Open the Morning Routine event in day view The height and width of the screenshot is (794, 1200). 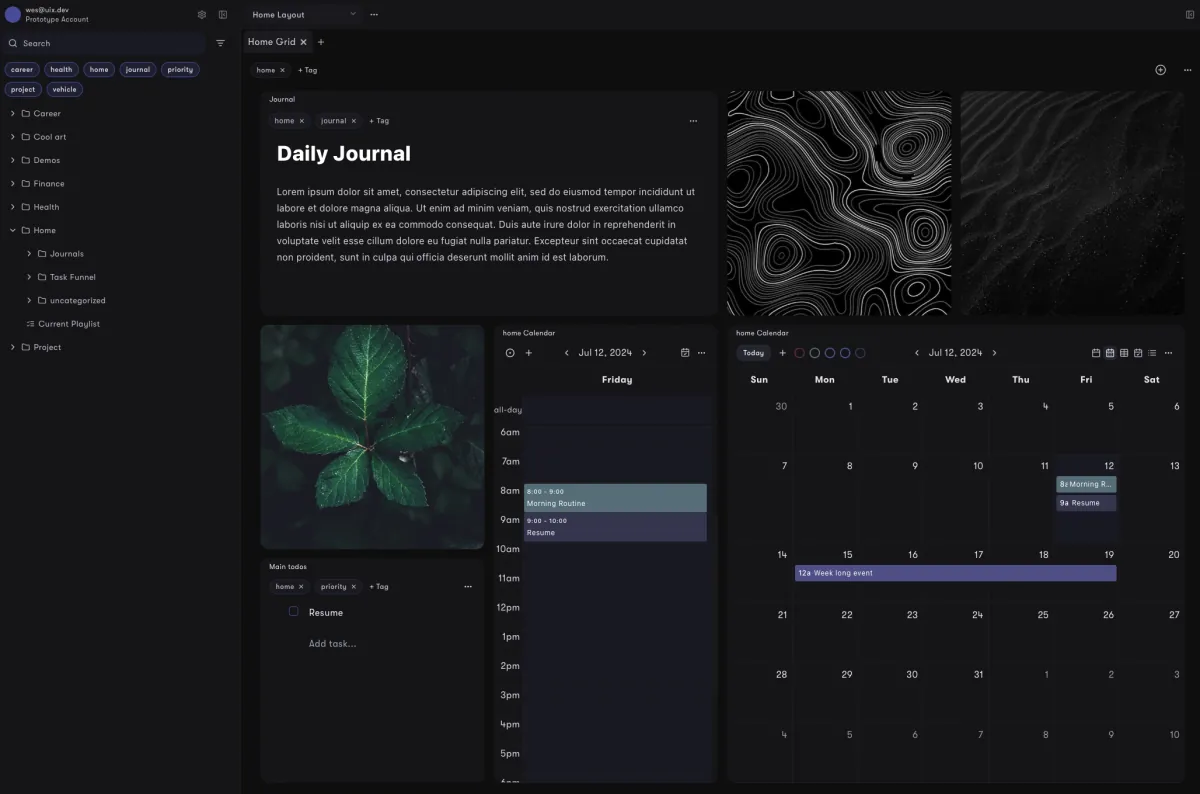[615, 498]
